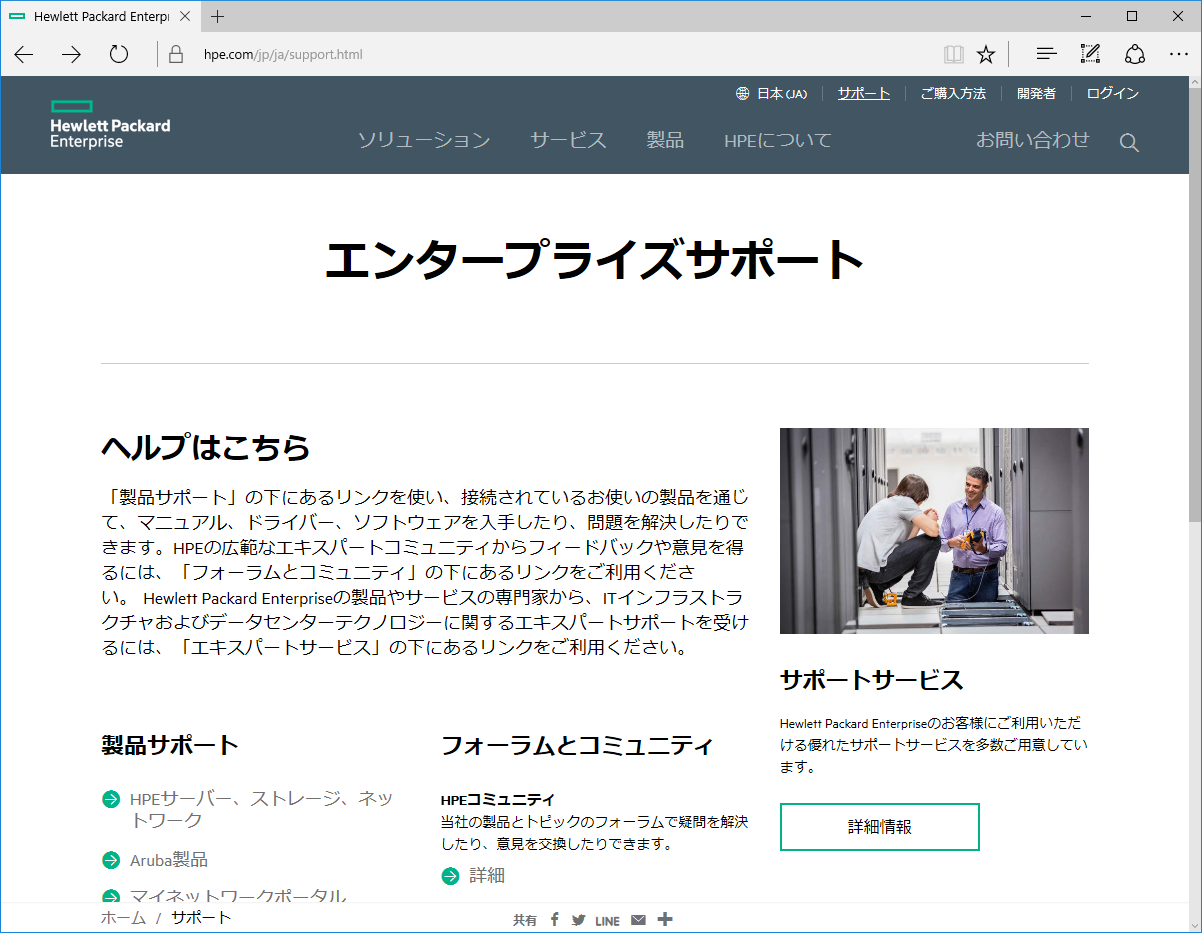
Task: Click the arrow icon beside HPEサーバー link
Action: coord(111,799)
